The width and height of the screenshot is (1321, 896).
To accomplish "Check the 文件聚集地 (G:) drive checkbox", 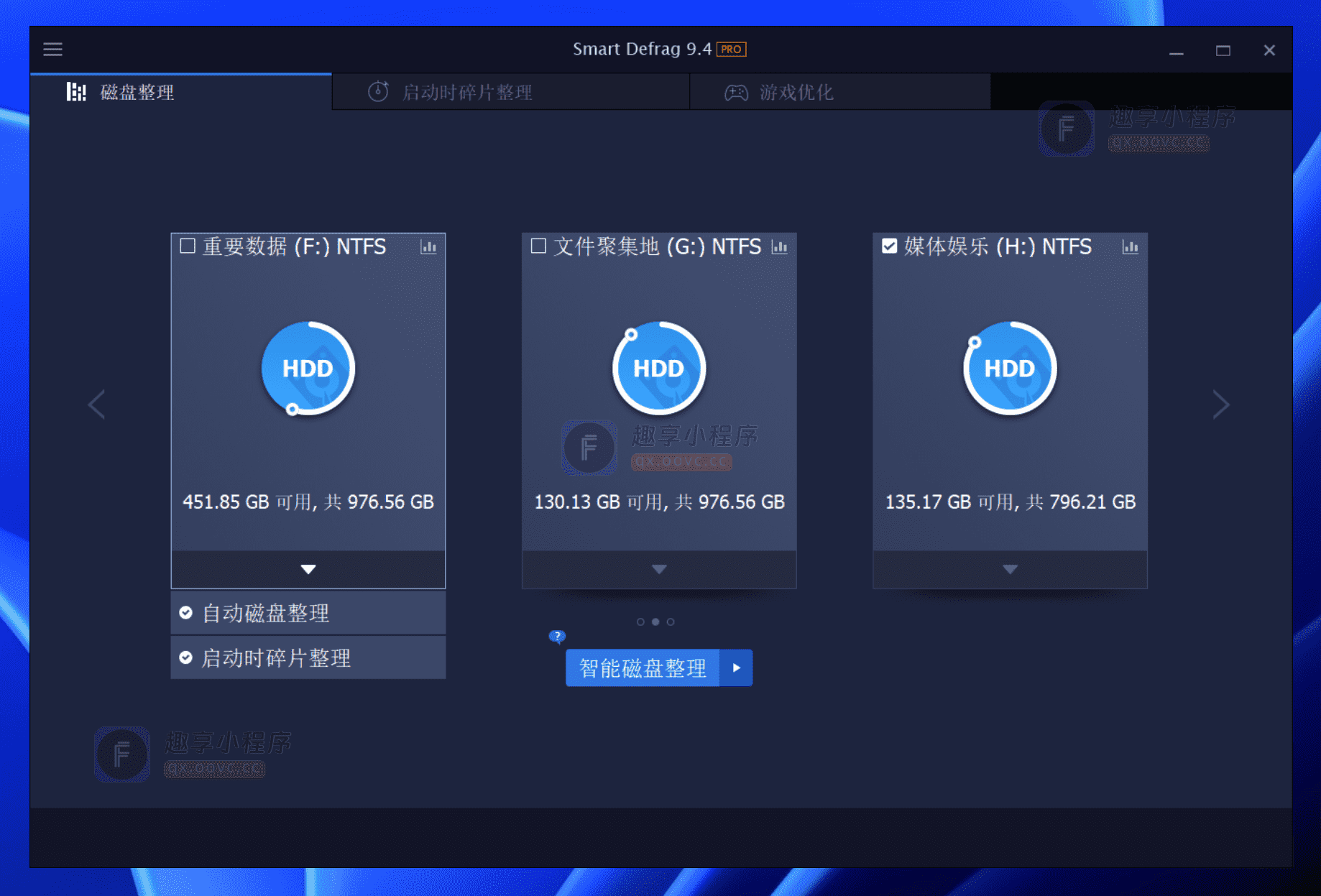I will pyautogui.click(x=538, y=246).
